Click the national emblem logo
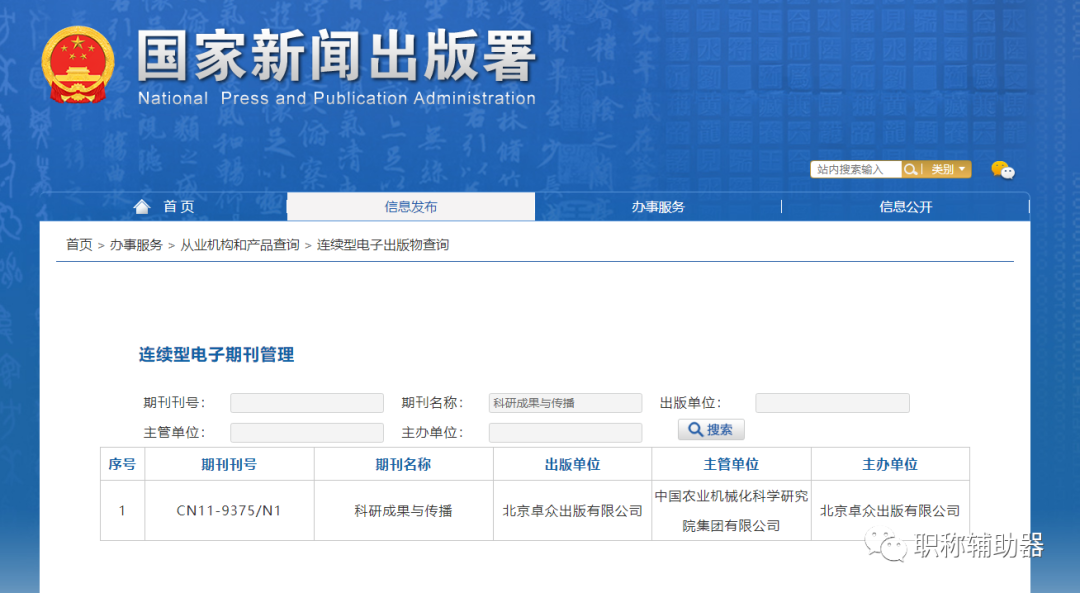Image resolution: width=1080 pixels, height=593 pixels. point(78,62)
